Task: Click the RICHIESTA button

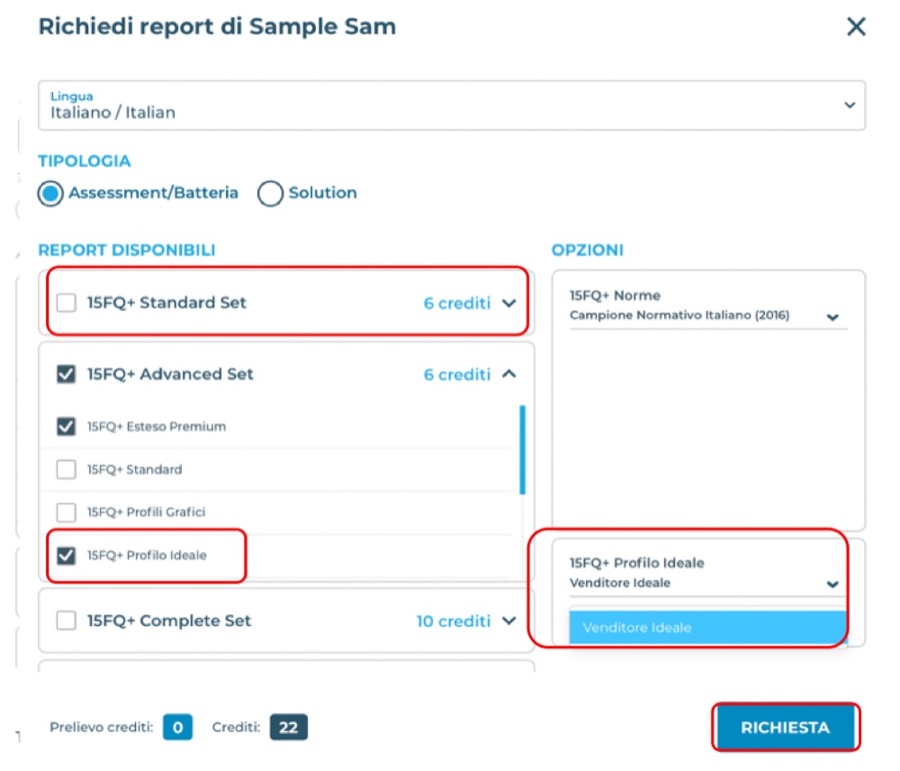Action: point(785,727)
